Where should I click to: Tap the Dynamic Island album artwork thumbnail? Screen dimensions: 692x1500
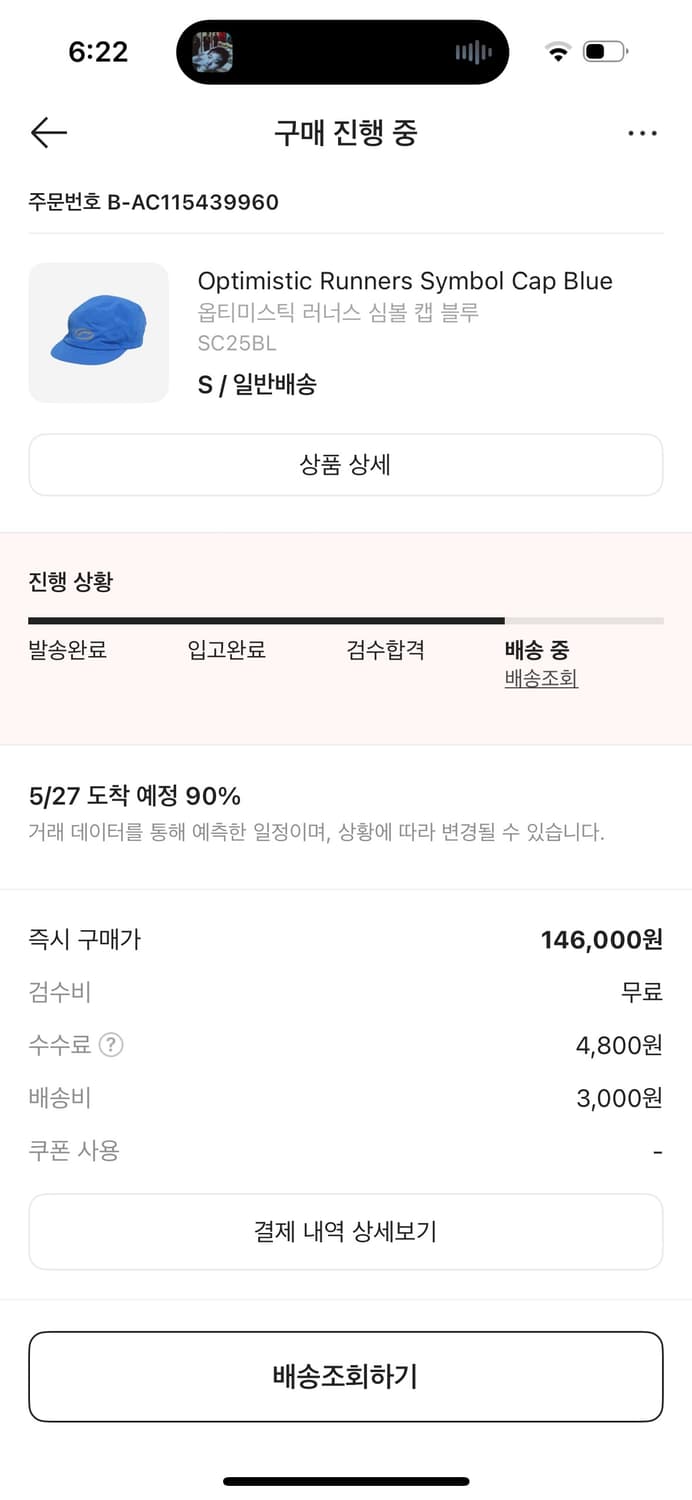(212, 52)
